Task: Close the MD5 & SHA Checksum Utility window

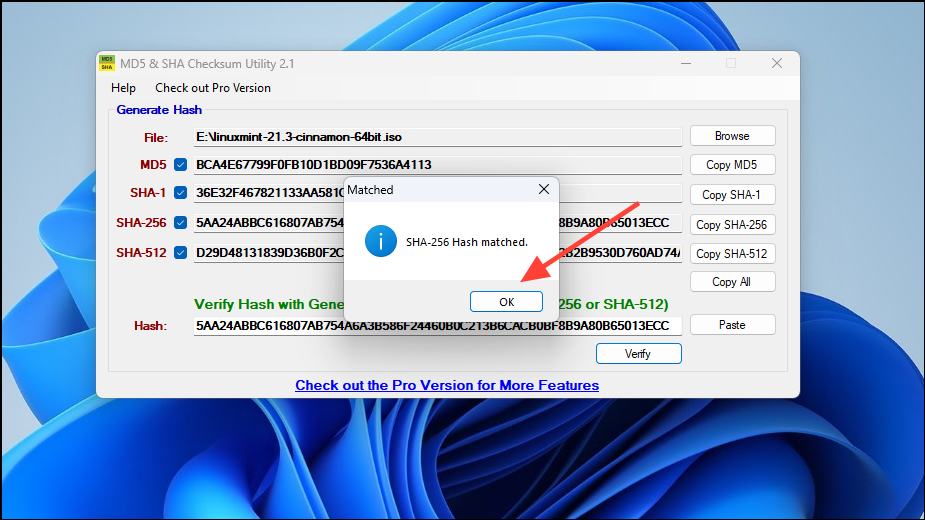Action: coord(777,63)
